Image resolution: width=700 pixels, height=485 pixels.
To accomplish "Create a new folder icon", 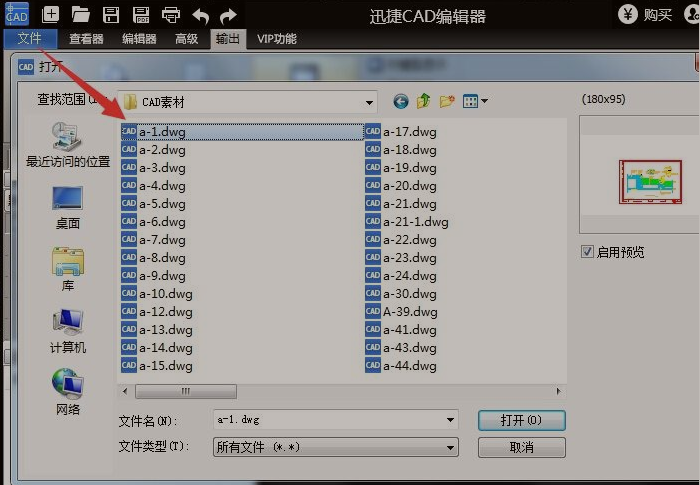I will (x=447, y=101).
